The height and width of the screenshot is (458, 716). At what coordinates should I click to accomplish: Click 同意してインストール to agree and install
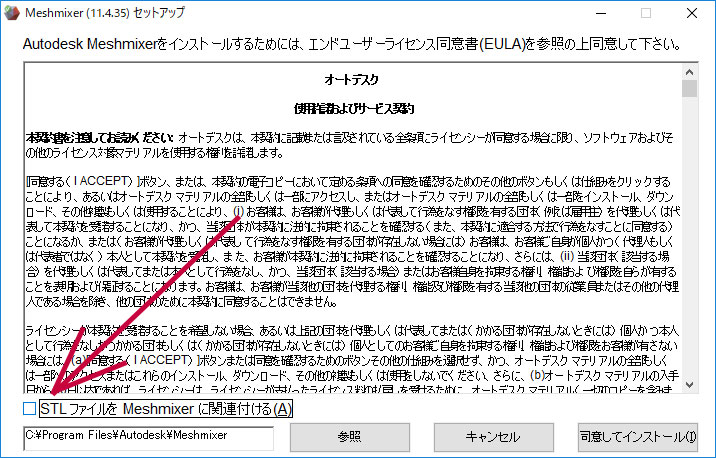tap(638, 437)
